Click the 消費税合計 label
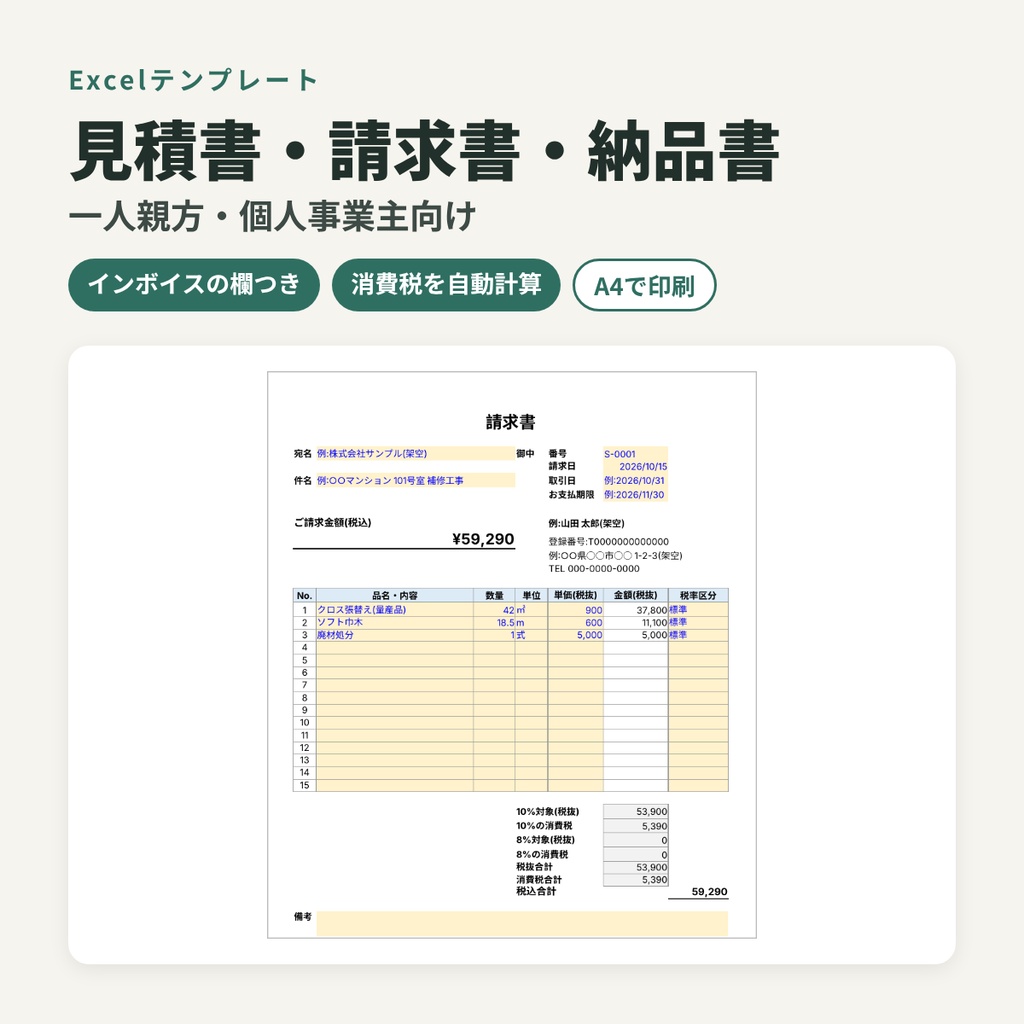 (x=539, y=880)
